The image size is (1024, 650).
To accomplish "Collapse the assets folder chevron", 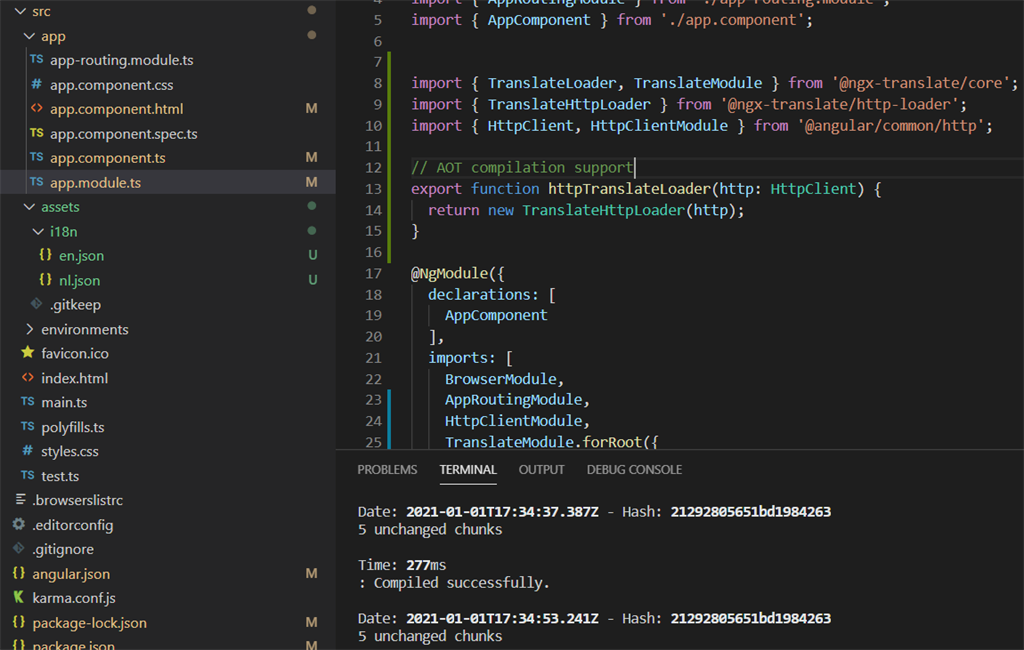I will tap(29, 206).
